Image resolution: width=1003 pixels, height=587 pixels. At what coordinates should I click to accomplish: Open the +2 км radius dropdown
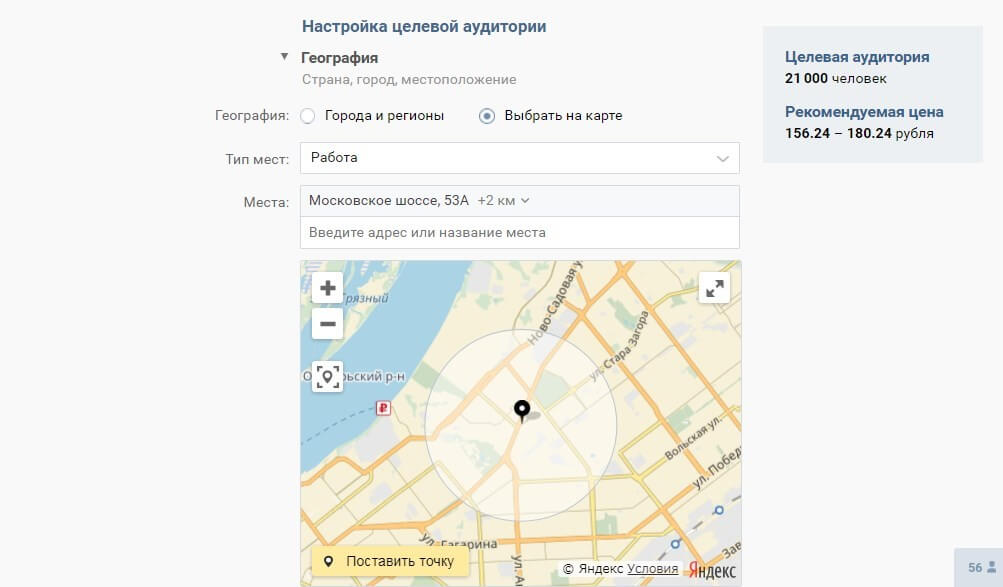pos(502,200)
